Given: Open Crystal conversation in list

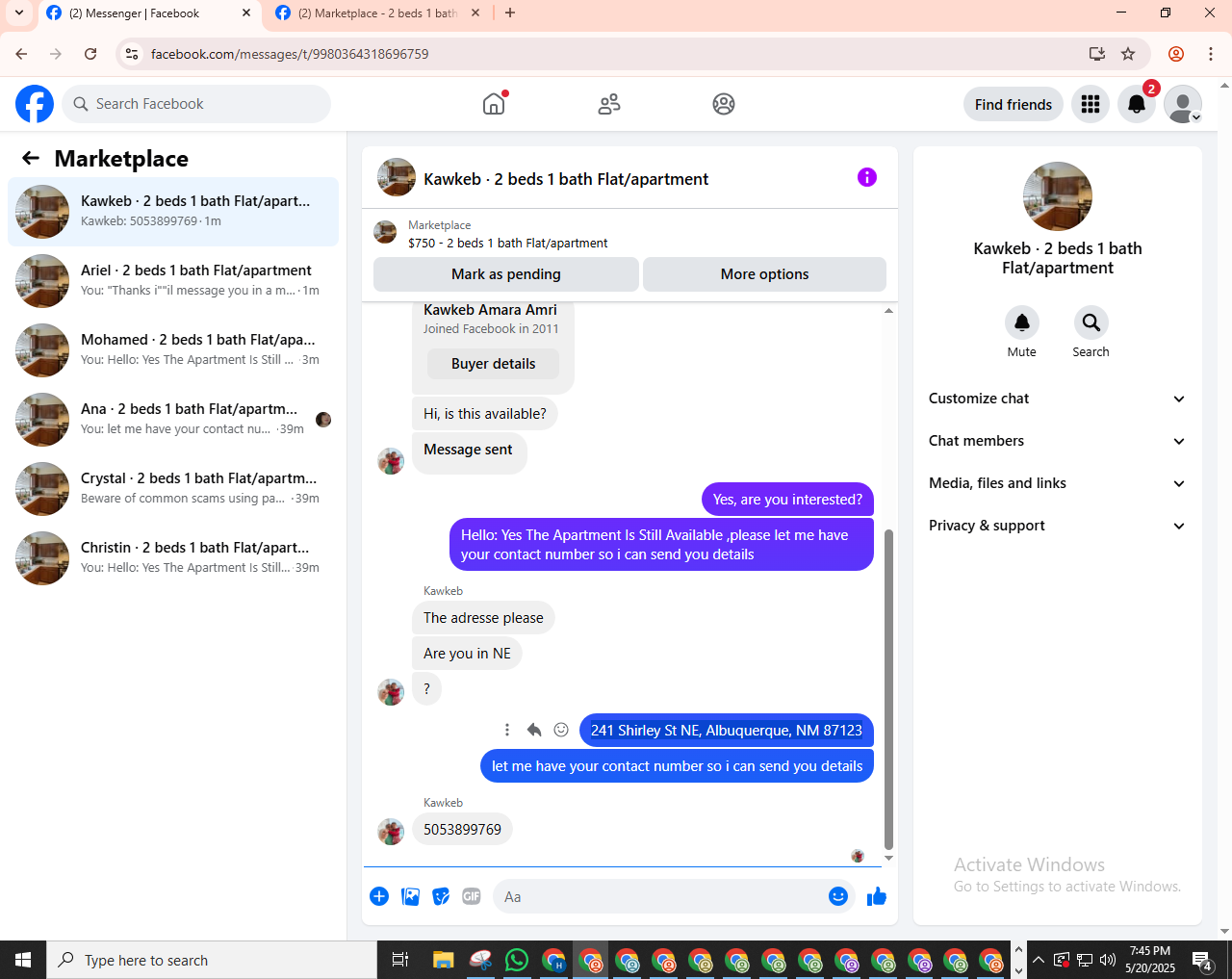Looking at the screenshot, I should tap(173, 489).
